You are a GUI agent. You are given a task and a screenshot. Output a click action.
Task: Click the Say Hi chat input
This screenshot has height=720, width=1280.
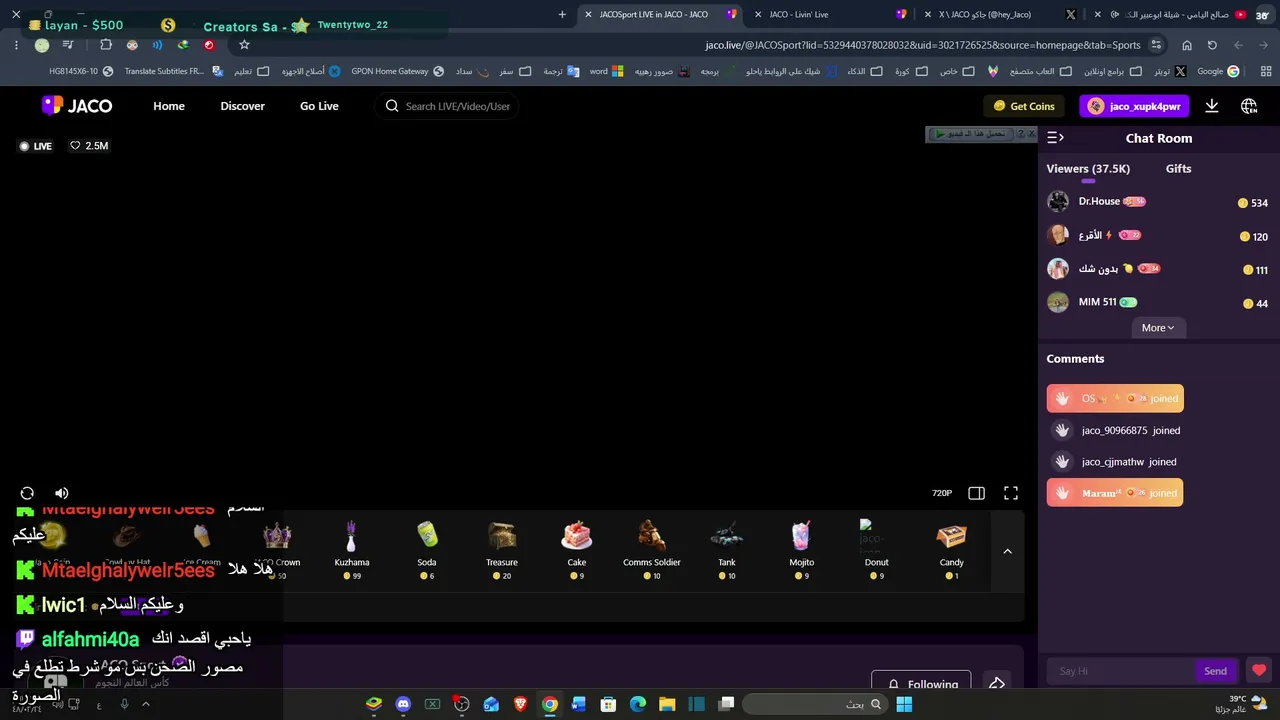tap(1120, 671)
